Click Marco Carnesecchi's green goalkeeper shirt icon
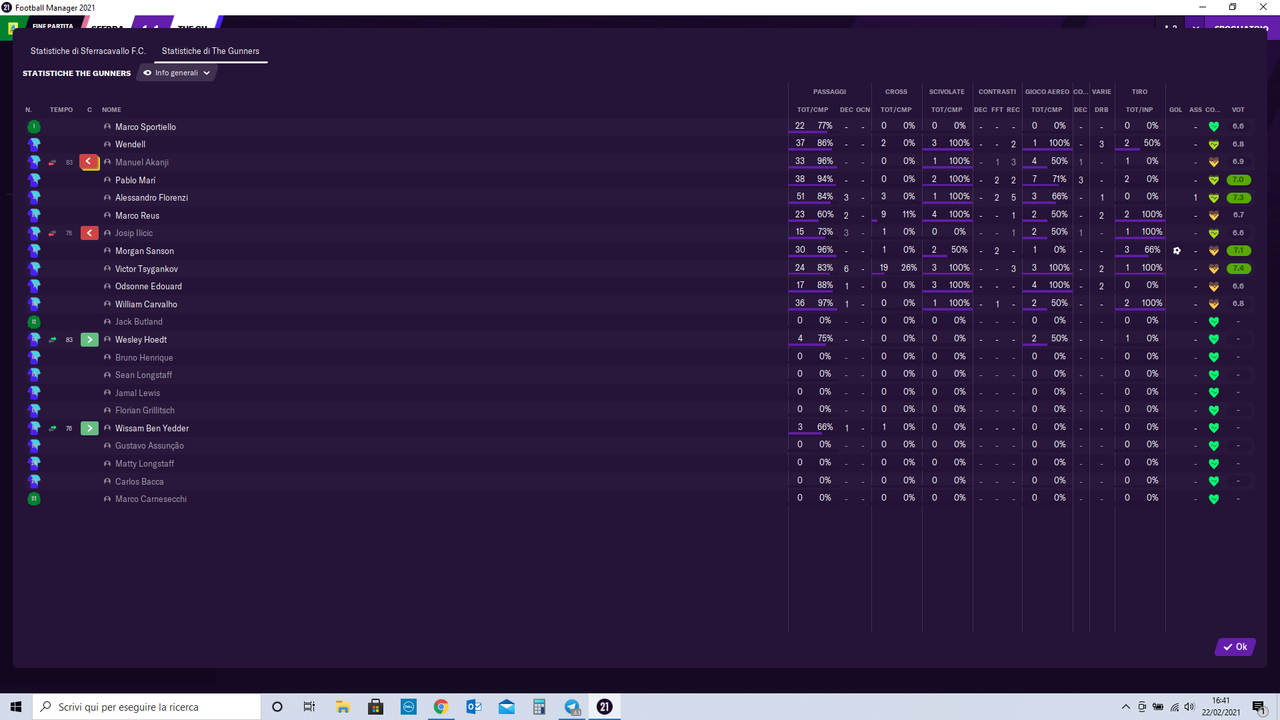1280x720 pixels. click(34, 499)
